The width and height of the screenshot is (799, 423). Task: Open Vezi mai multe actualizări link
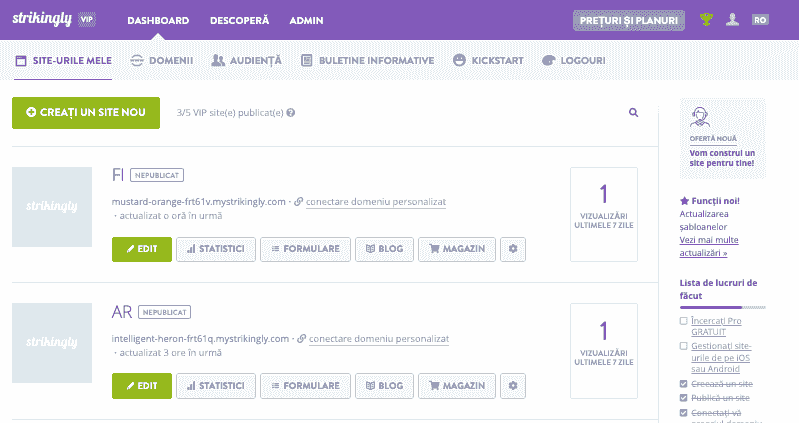tap(709, 246)
